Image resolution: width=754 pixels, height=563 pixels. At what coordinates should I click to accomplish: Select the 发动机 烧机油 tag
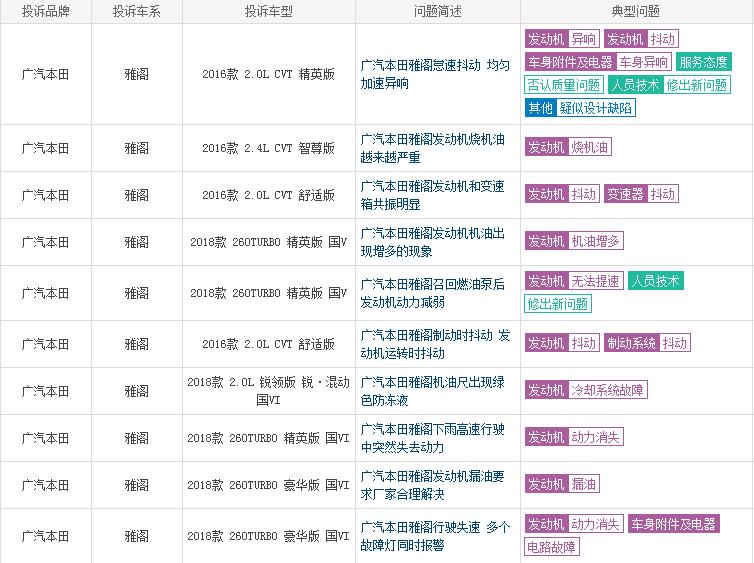click(x=568, y=147)
